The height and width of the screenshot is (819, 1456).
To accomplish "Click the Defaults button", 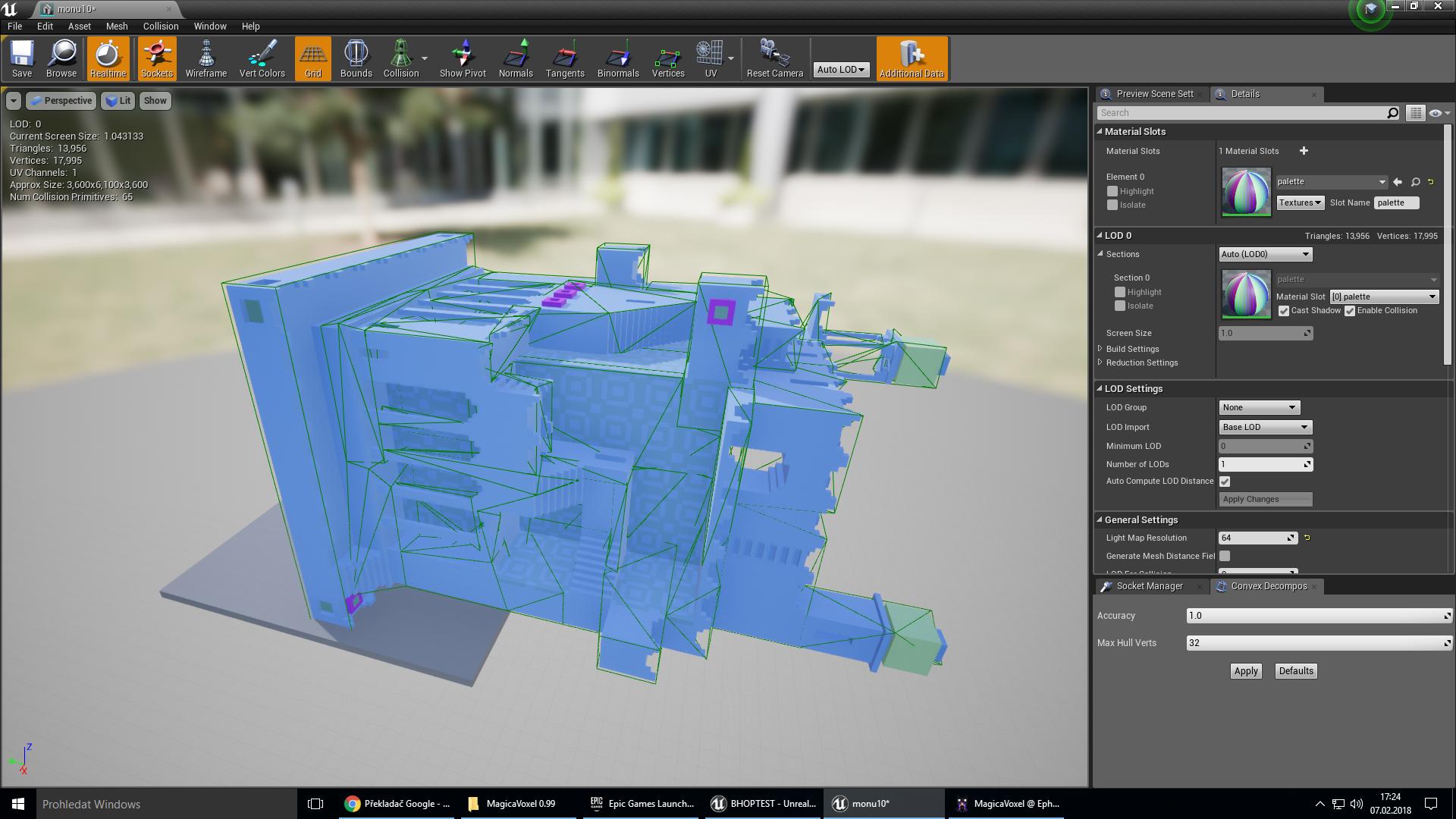I will [1295, 671].
